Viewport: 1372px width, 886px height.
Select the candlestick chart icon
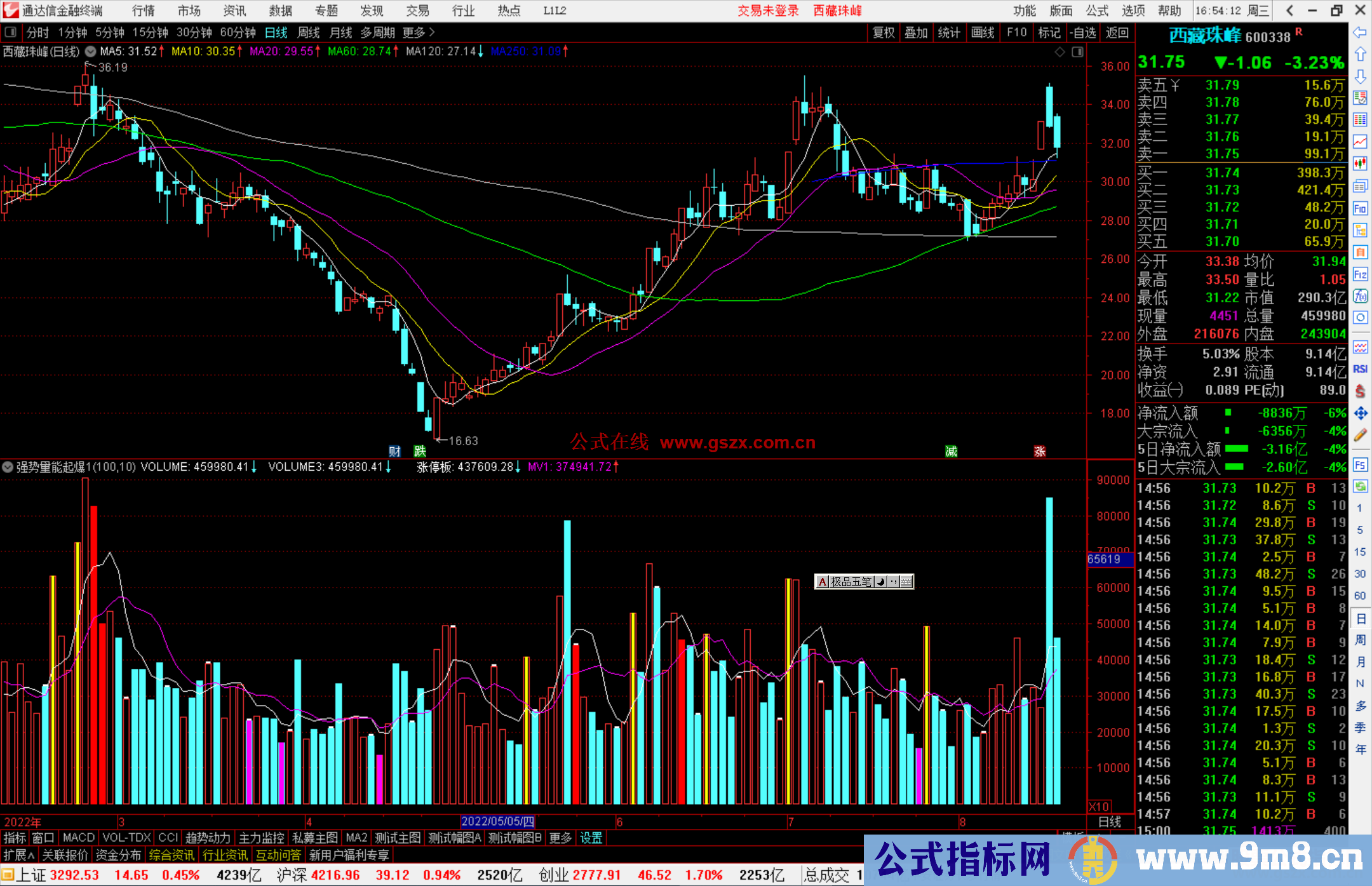tap(1360, 164)
